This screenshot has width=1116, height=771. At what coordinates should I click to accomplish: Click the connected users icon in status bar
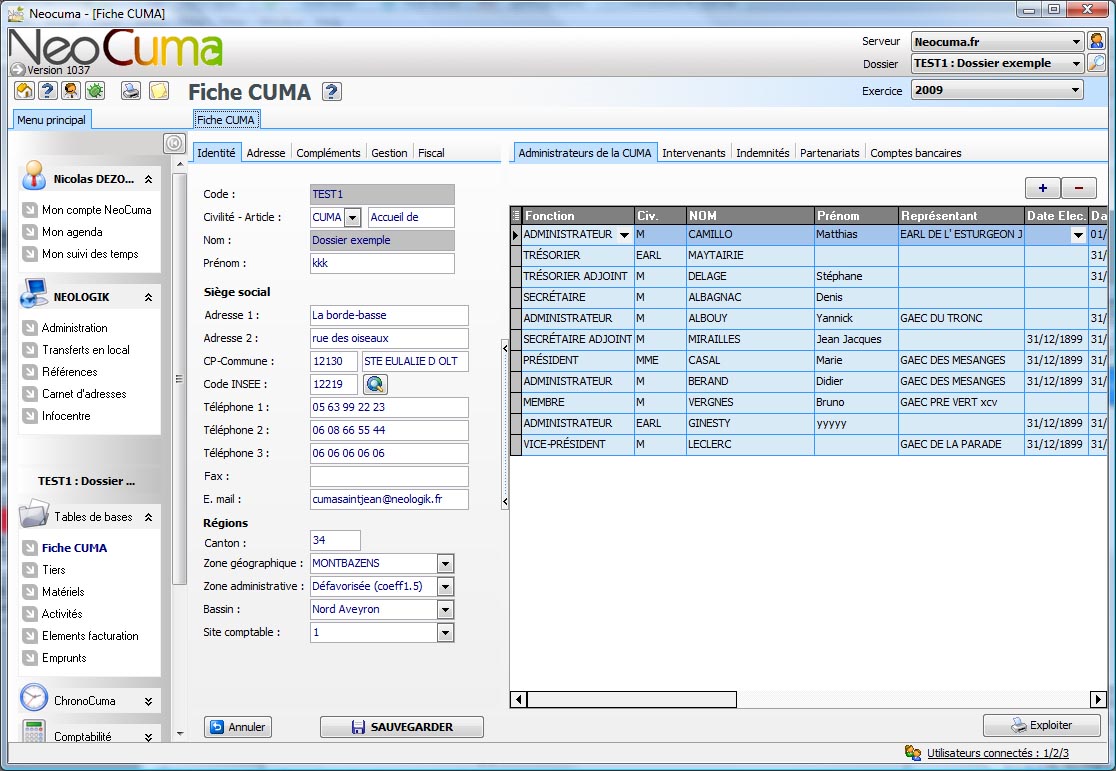click(913, 752)
